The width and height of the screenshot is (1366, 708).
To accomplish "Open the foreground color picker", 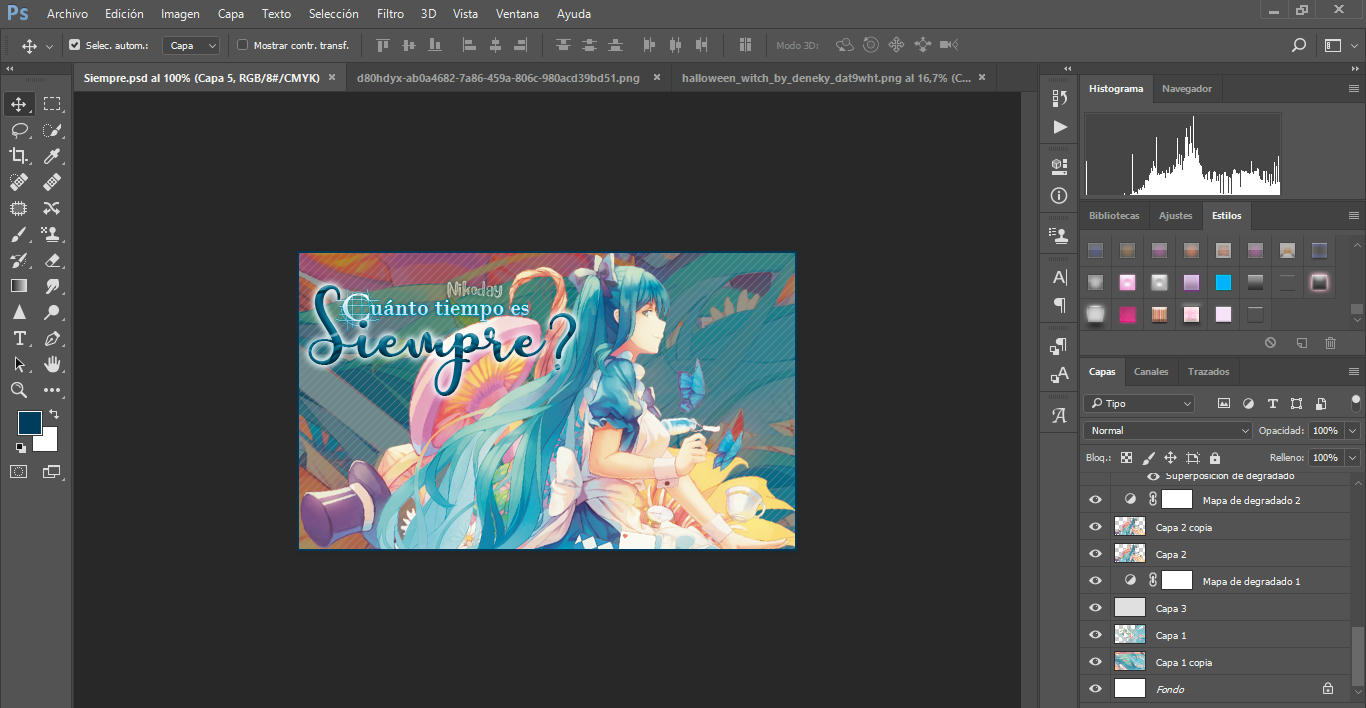I will click(x=29, y=422).
